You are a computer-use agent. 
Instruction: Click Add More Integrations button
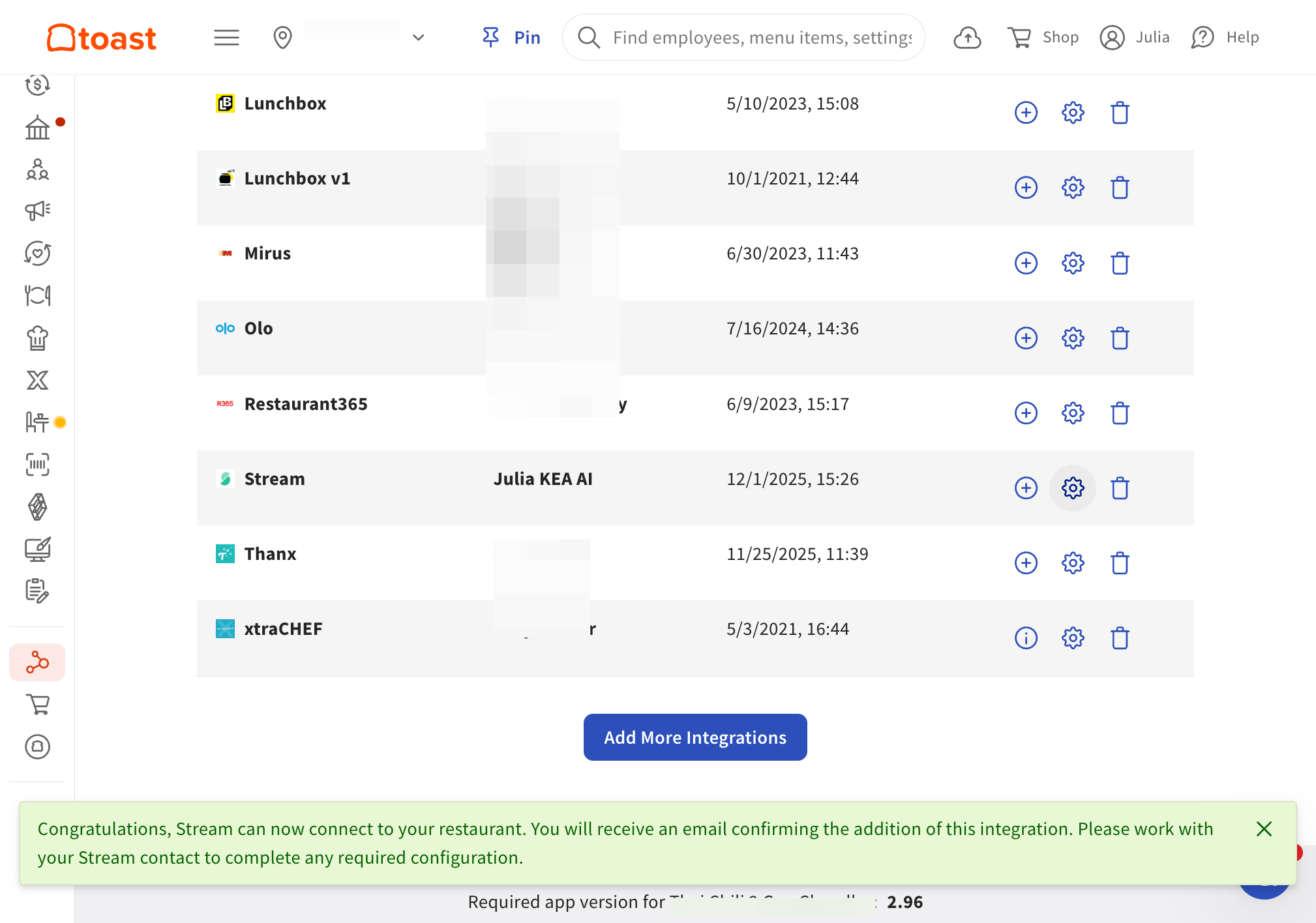pos(695,737)
